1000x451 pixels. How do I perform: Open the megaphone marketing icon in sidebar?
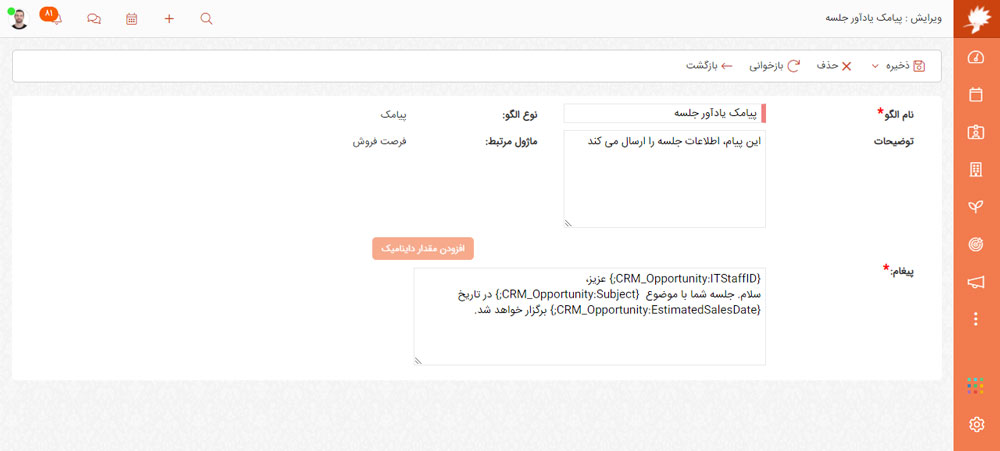coord(976,282)
